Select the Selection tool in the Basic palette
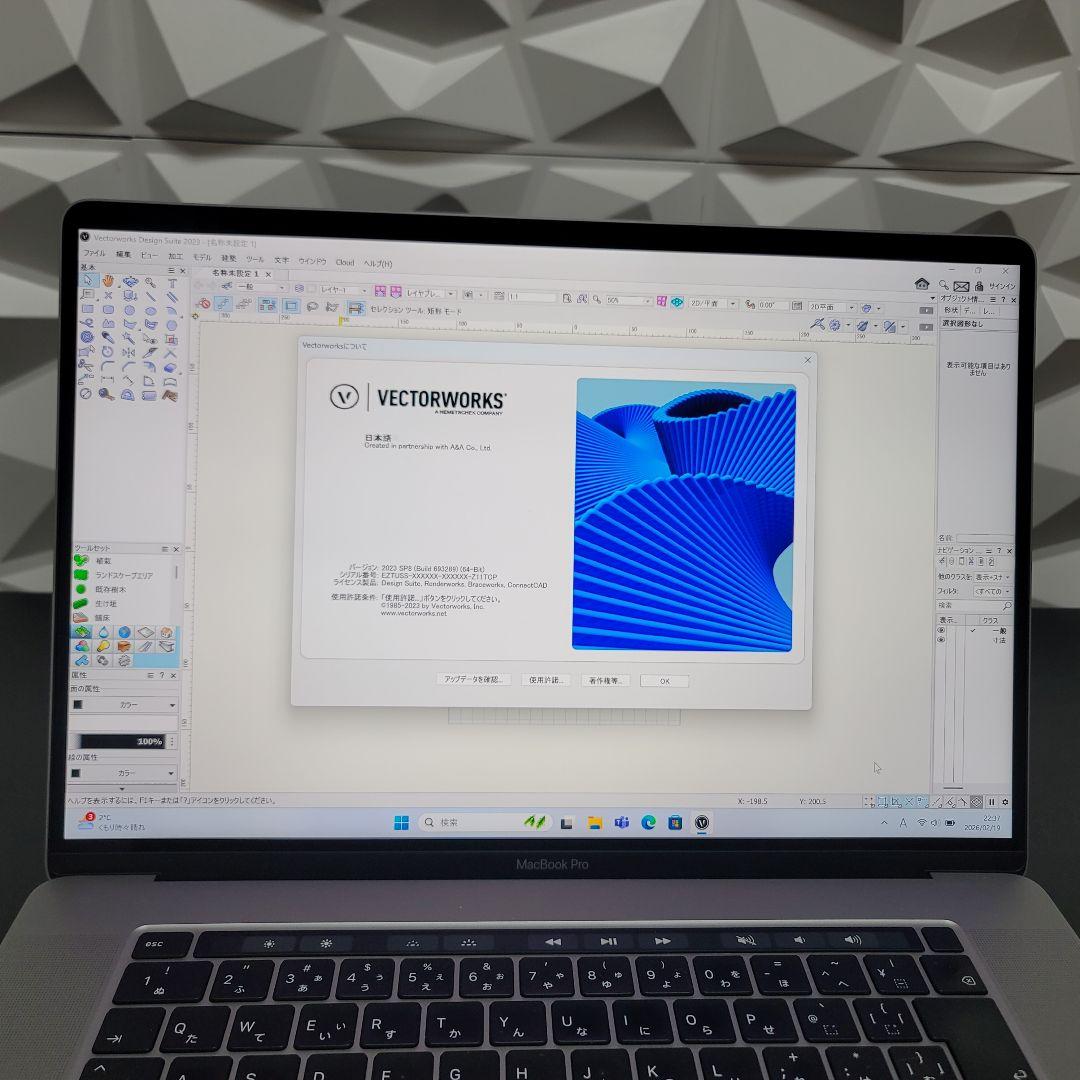Image resolution: width=1080 pixels, height=1080 pixels. (x=88, y=282)
